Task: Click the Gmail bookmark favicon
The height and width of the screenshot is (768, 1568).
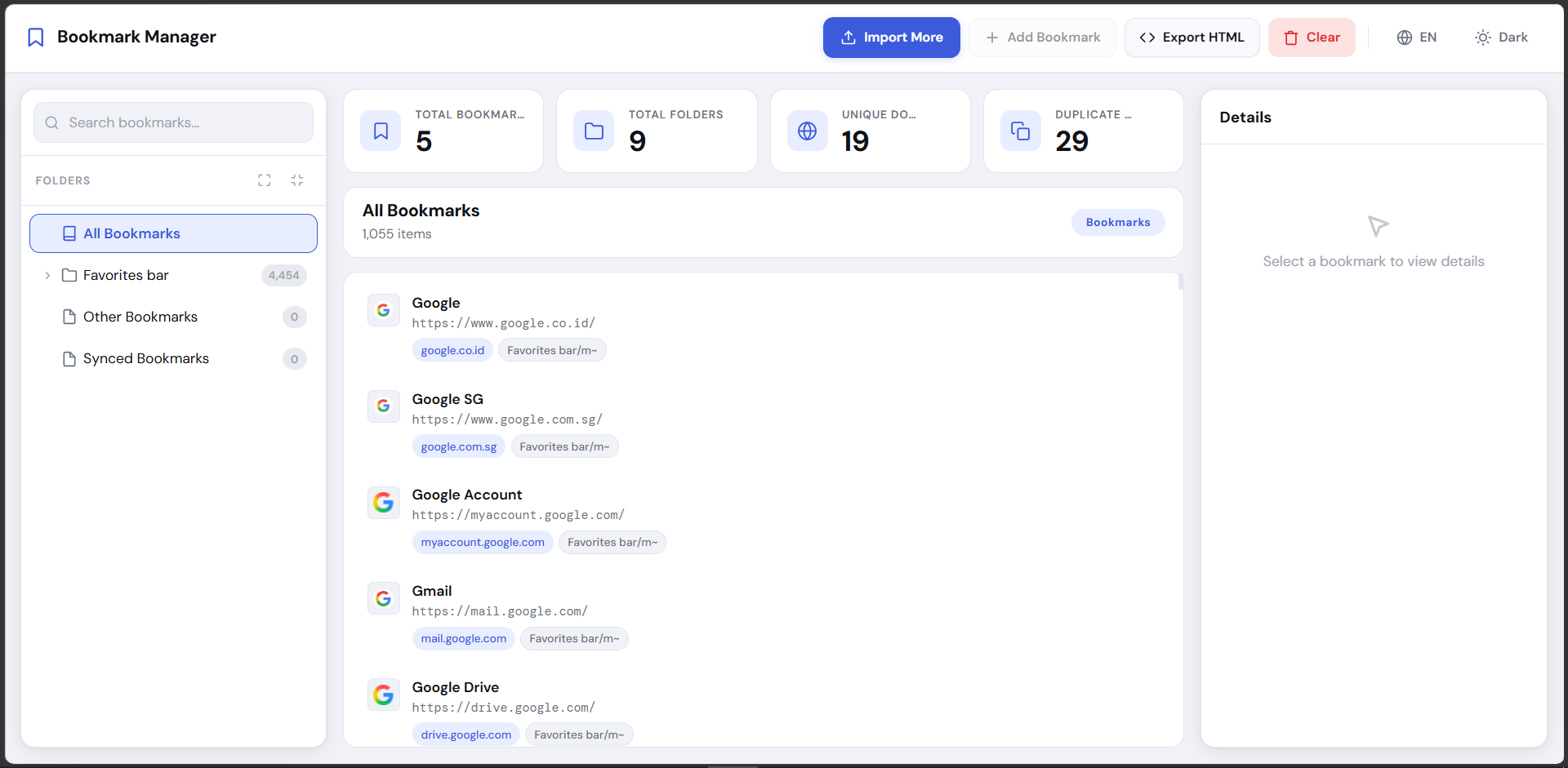Action: pyautogui.click(x=384, y=599)
